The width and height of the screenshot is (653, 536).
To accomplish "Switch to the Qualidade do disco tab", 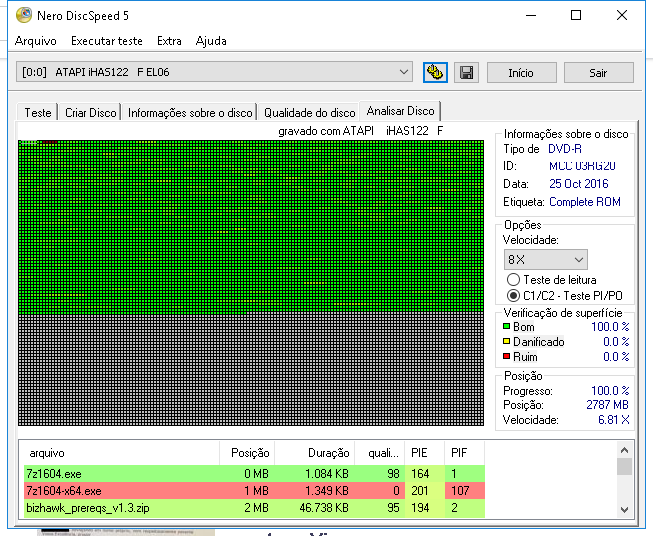I will [309, 112].
